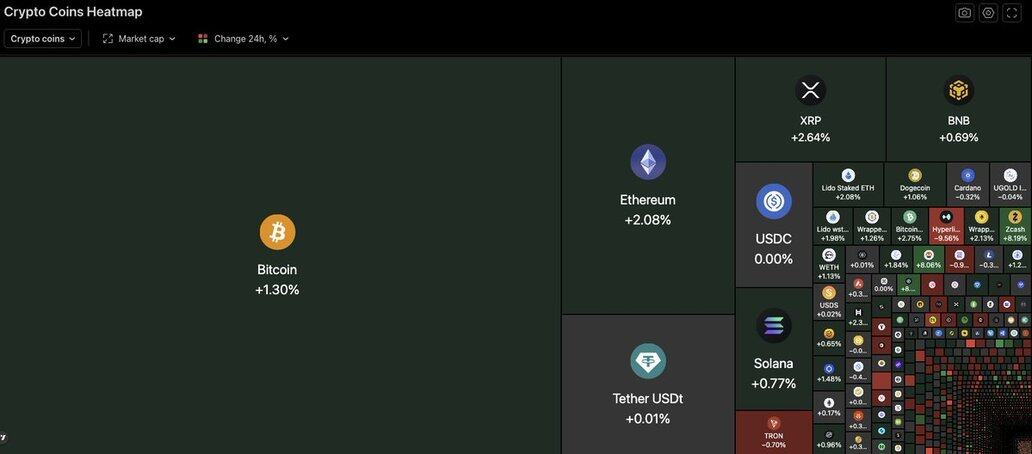Click the Crypto Coins Heatmap title
Screen dimensions: 1032x454
tap(73, 12)
